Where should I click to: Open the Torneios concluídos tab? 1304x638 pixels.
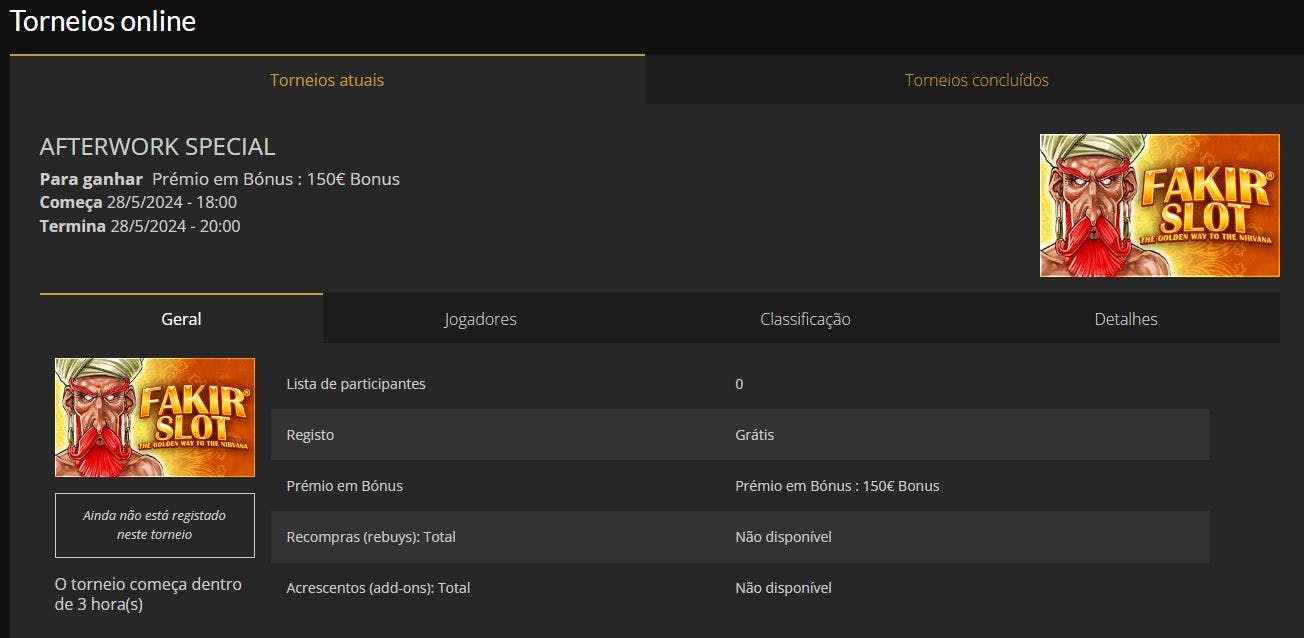pos(976,80)
